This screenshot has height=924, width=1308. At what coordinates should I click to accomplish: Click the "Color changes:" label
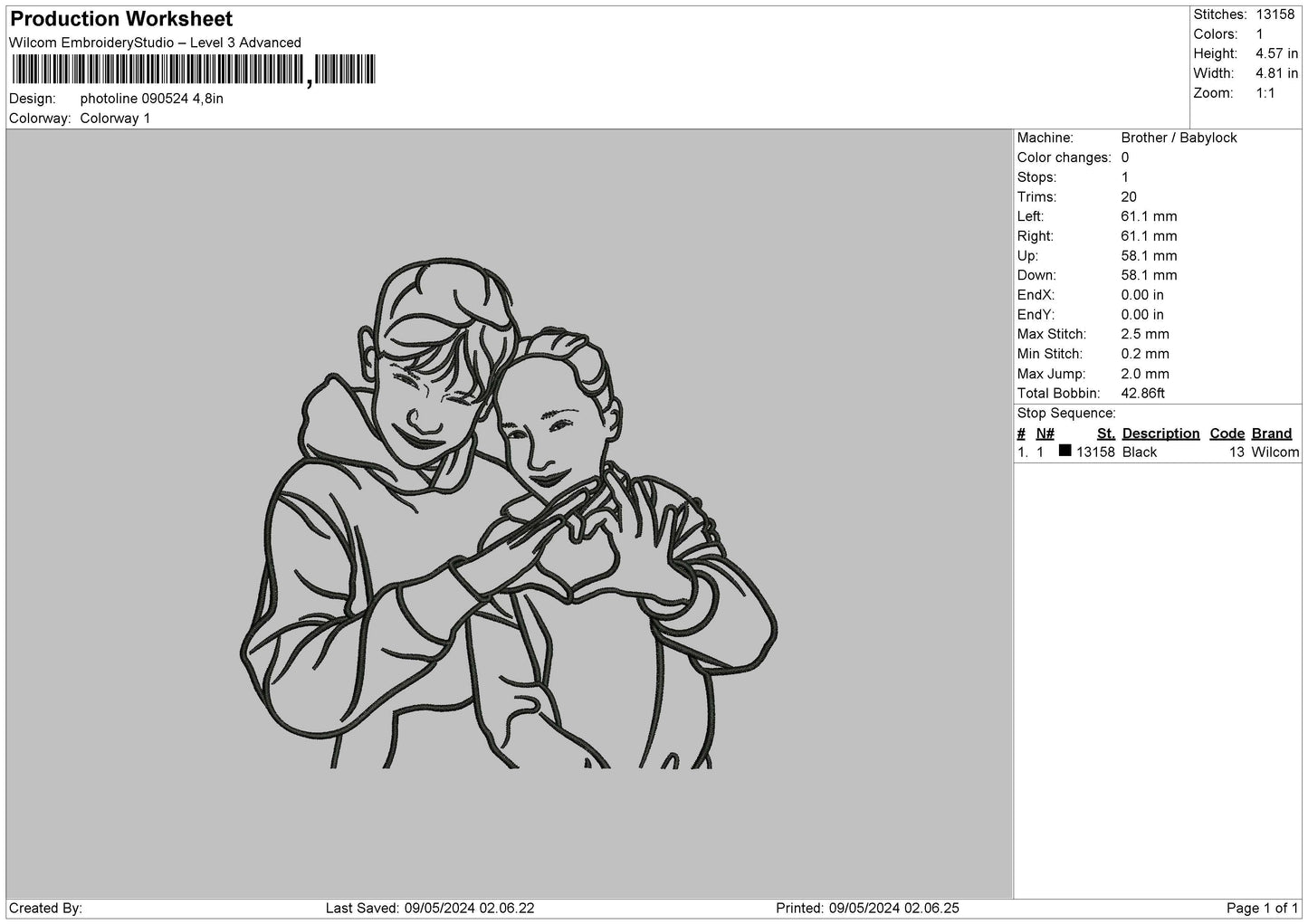(x=1065, y=157)
